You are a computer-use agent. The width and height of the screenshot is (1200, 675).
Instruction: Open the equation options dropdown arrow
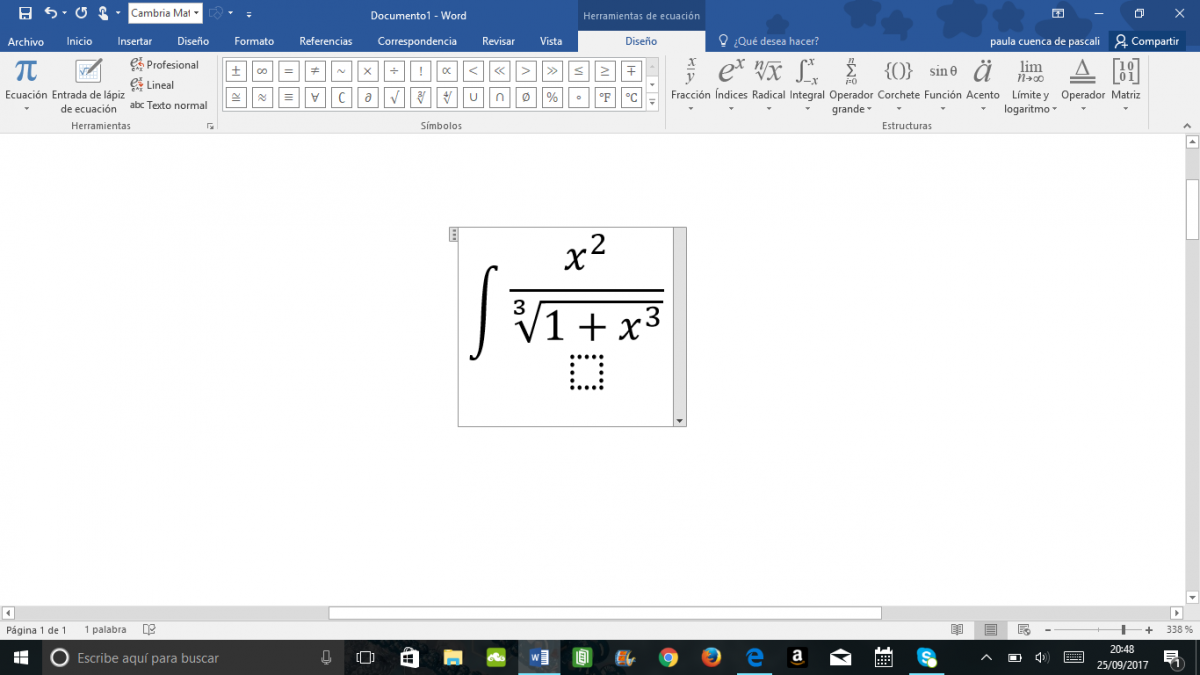pos(680,421)
